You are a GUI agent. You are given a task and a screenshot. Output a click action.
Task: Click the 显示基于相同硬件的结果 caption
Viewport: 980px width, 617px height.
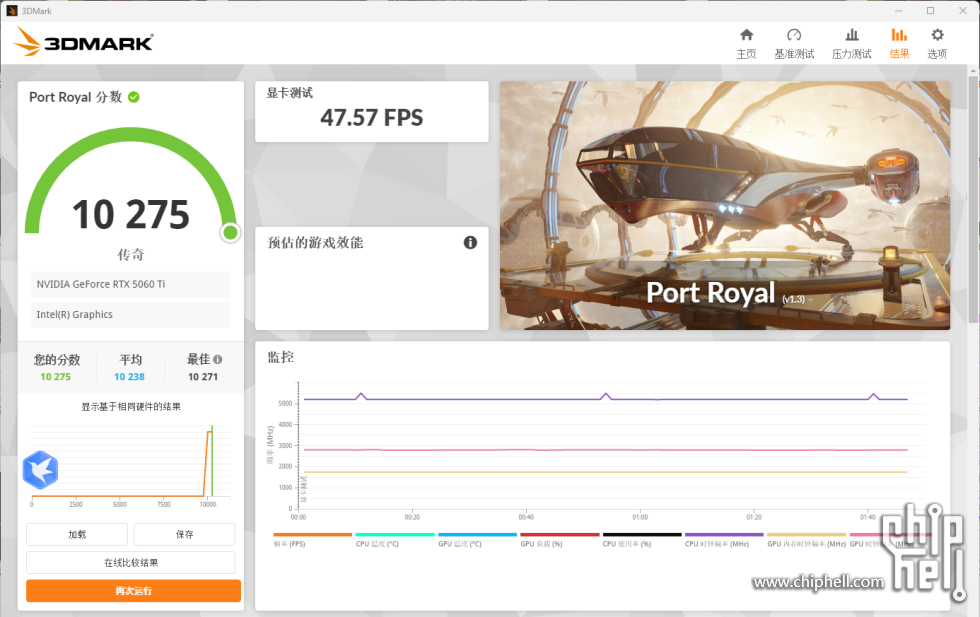click(x=131, y=407)
